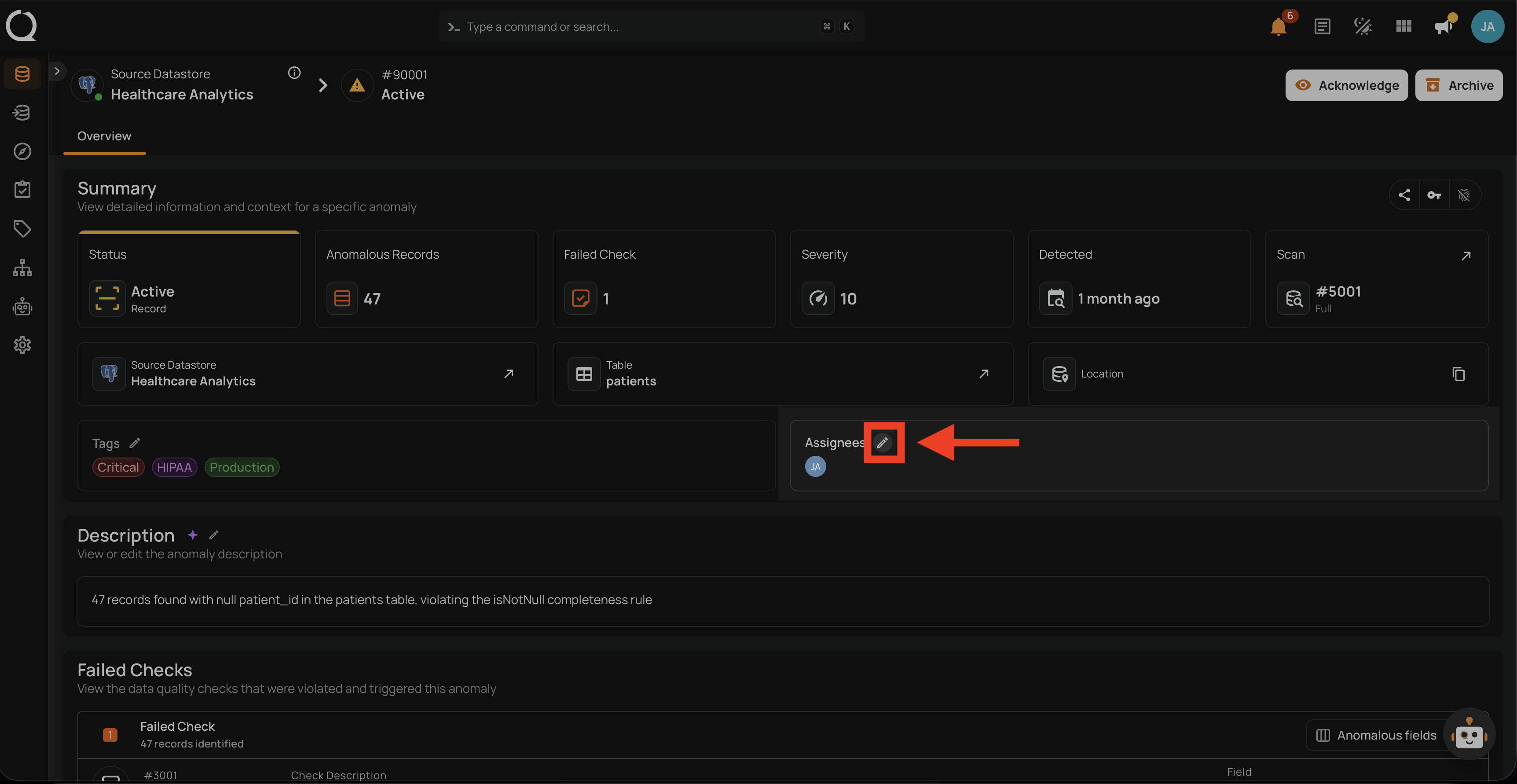Viewport: 1517px width, 784px height.
Task: Open the Explore compass sidebar icon
Action: tap(22, 151)
